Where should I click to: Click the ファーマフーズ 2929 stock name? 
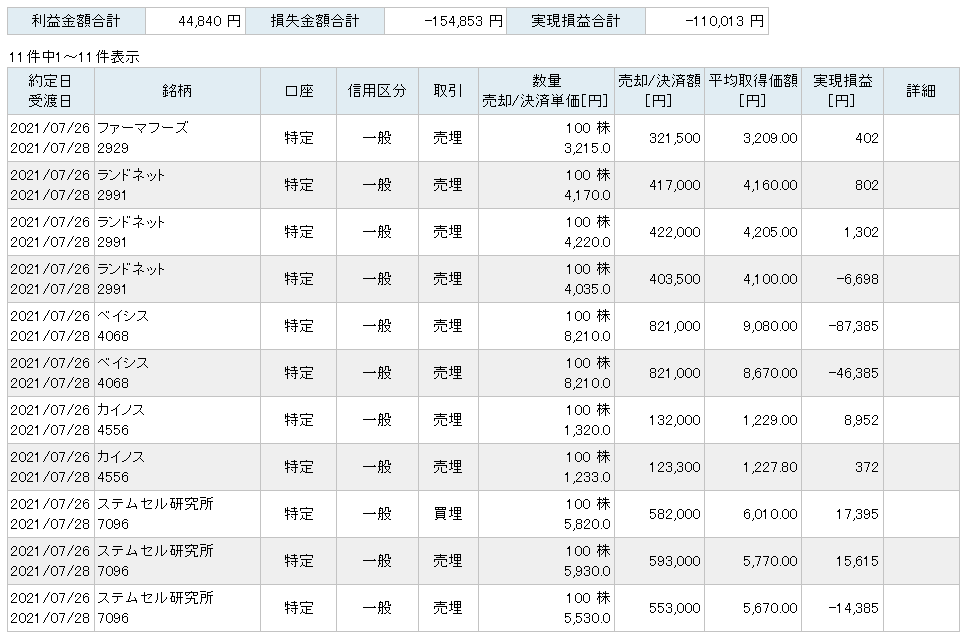click(143, 138)
